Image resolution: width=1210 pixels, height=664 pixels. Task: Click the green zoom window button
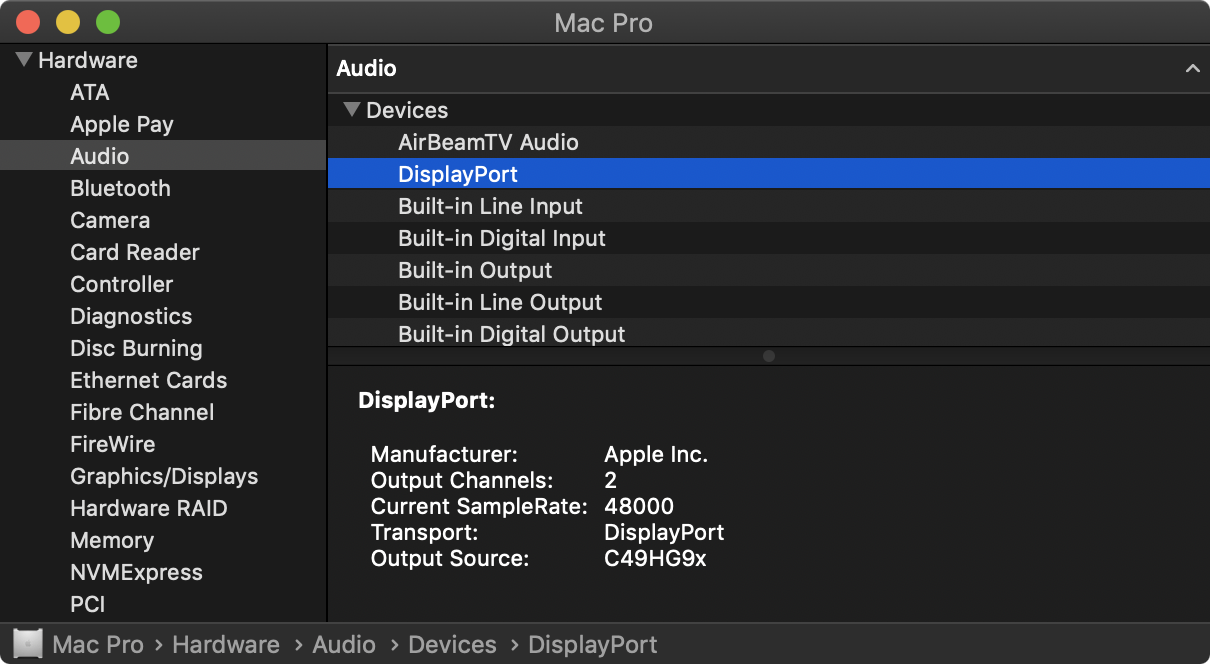[107, 22]
